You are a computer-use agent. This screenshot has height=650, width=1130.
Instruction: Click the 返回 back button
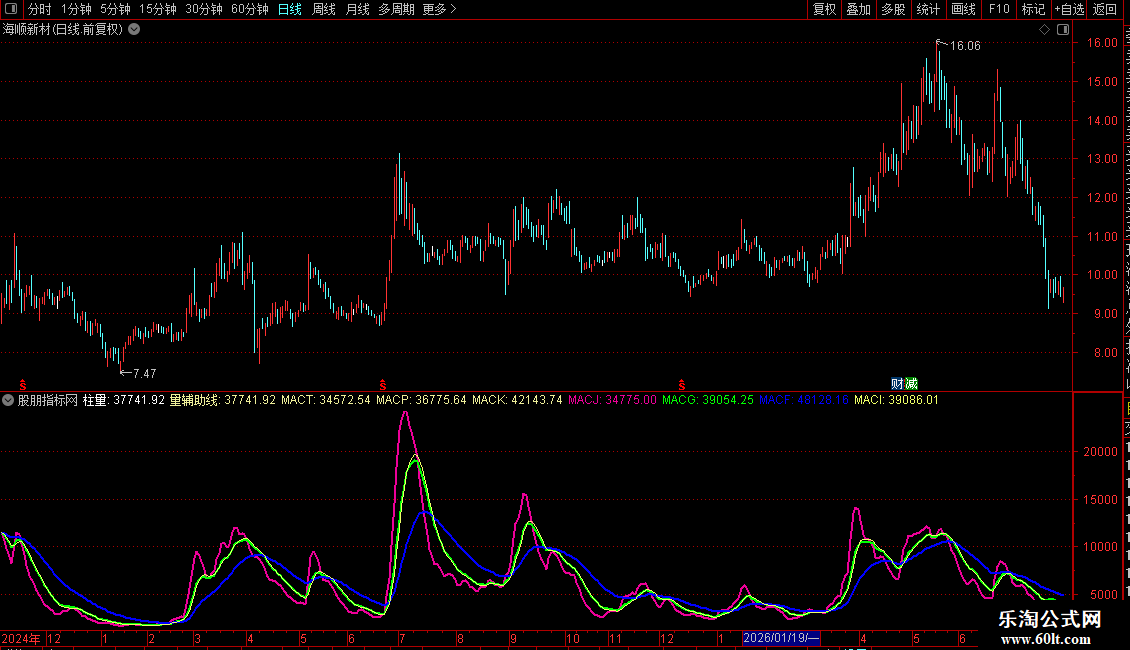(x=1105, y=9)
